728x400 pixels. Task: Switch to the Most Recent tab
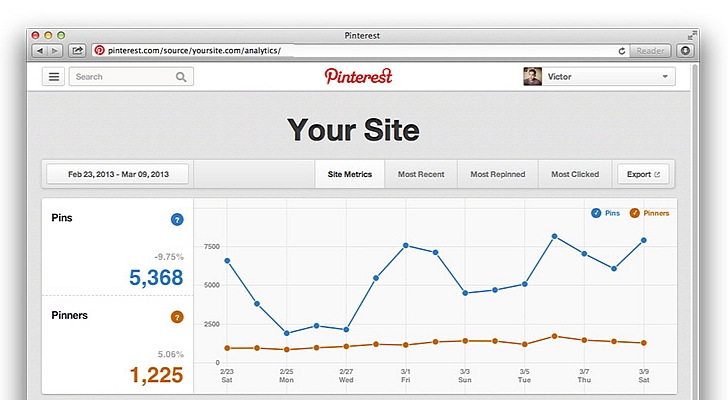421,174
